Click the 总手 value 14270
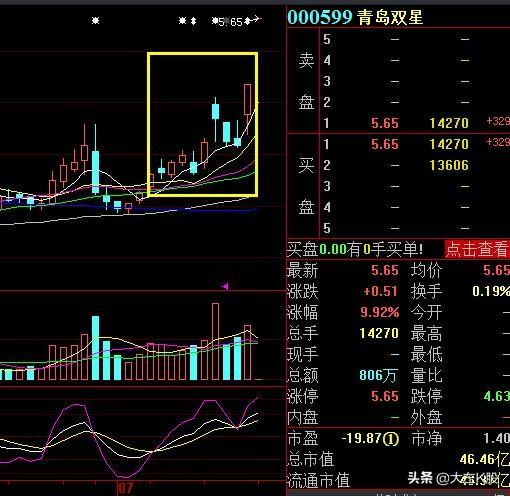 click(379, 333)
